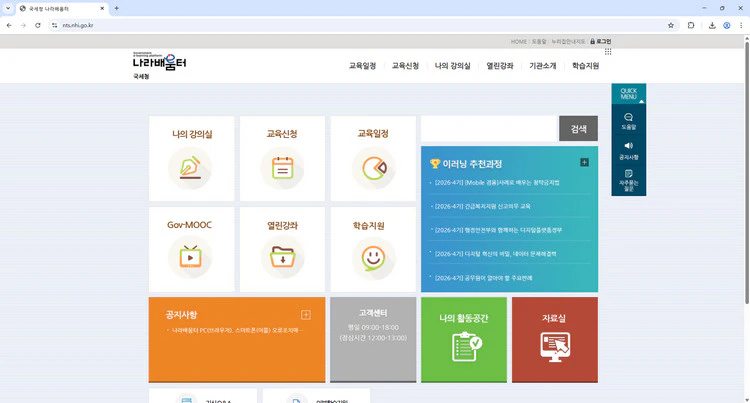This screenshot has height=403, width=750.
Task: Open the grid sitemap icon below 로그인
Action: pyautogui.click(x=608, y=51)
